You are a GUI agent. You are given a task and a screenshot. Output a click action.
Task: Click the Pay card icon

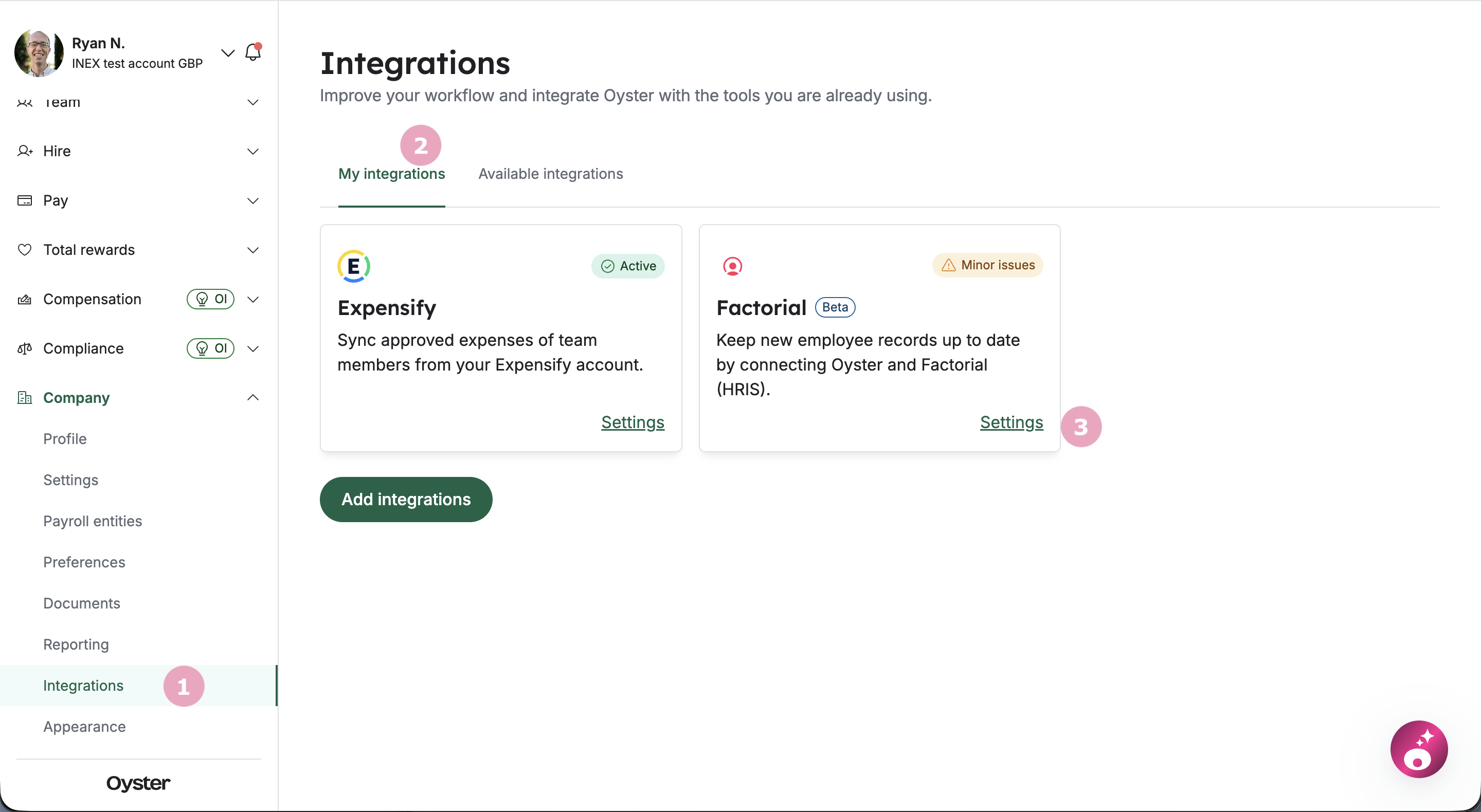coord(25,200)
